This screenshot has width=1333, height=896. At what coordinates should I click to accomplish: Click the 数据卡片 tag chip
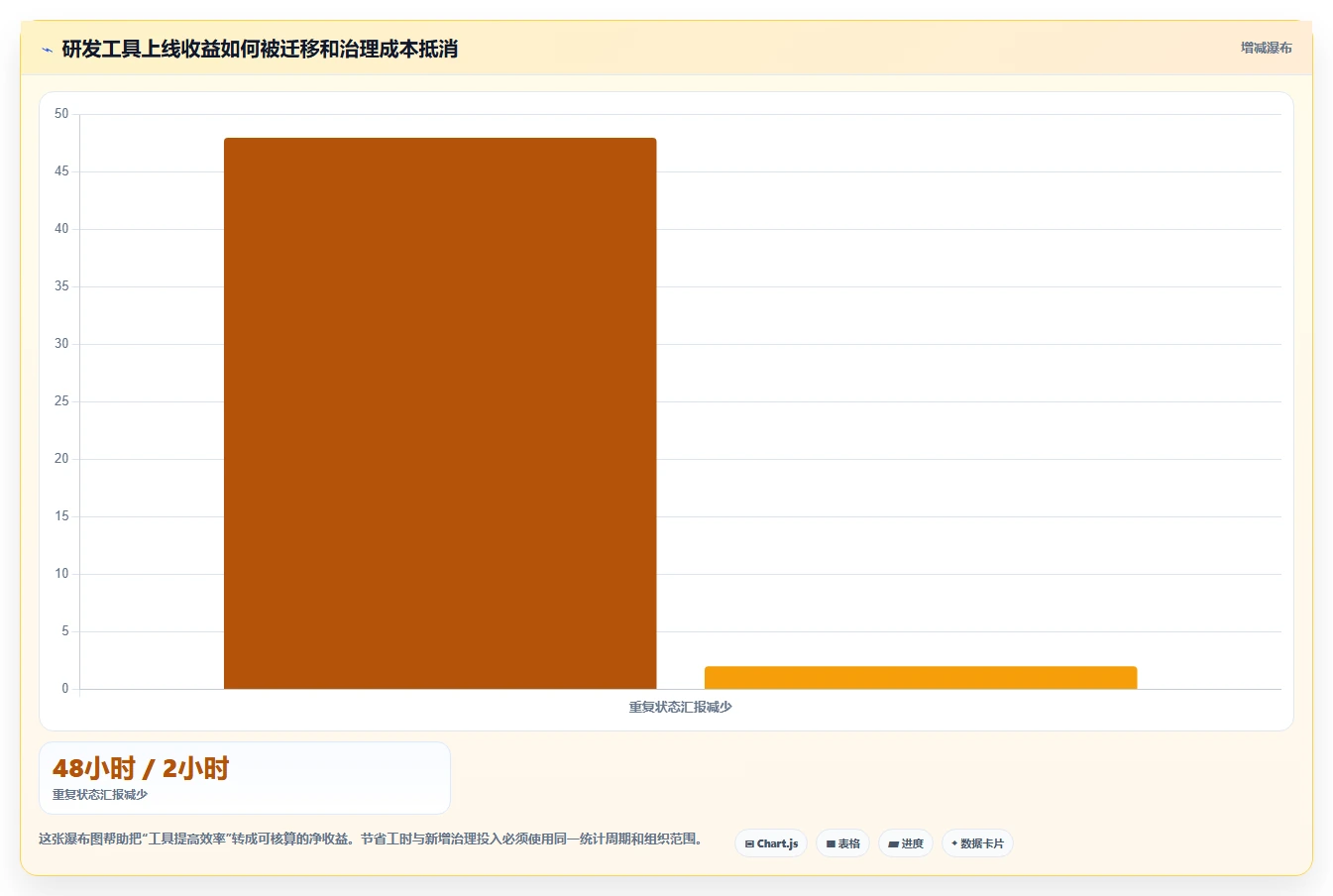click(977, 843)
